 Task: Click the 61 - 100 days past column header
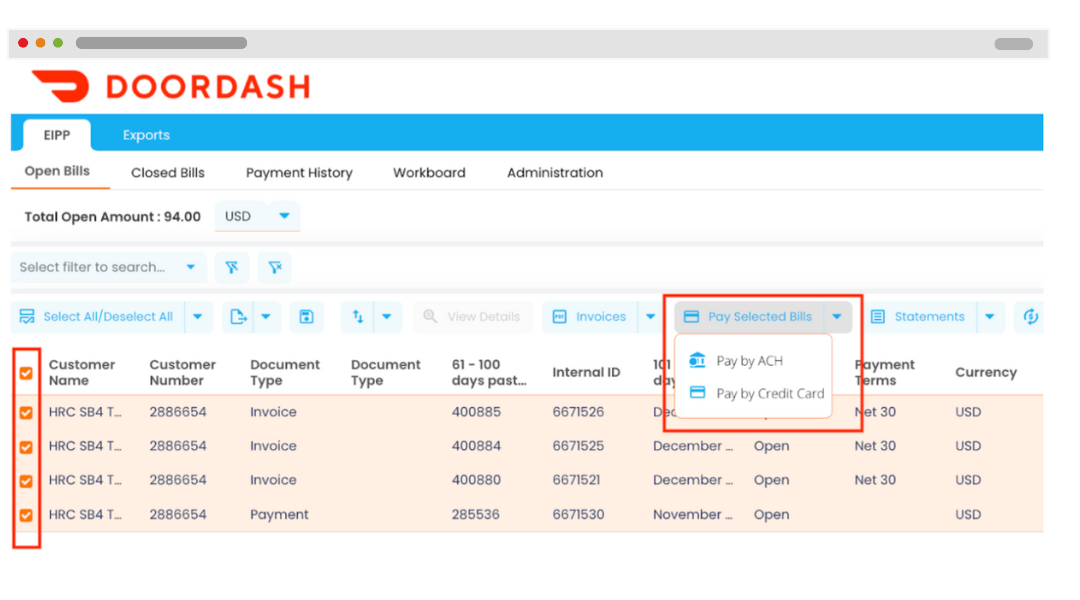click(488, 373)
